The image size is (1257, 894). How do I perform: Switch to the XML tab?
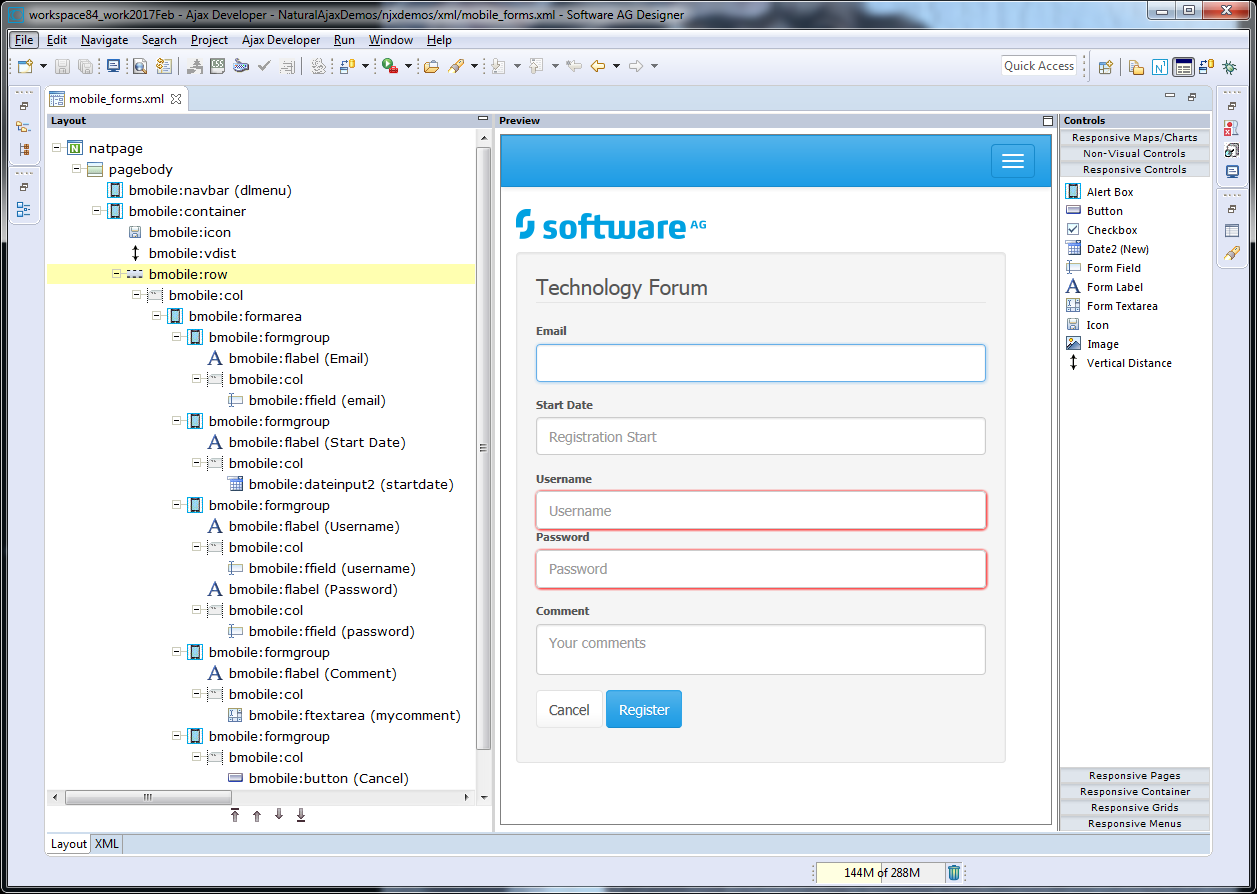tap(107, 844)
